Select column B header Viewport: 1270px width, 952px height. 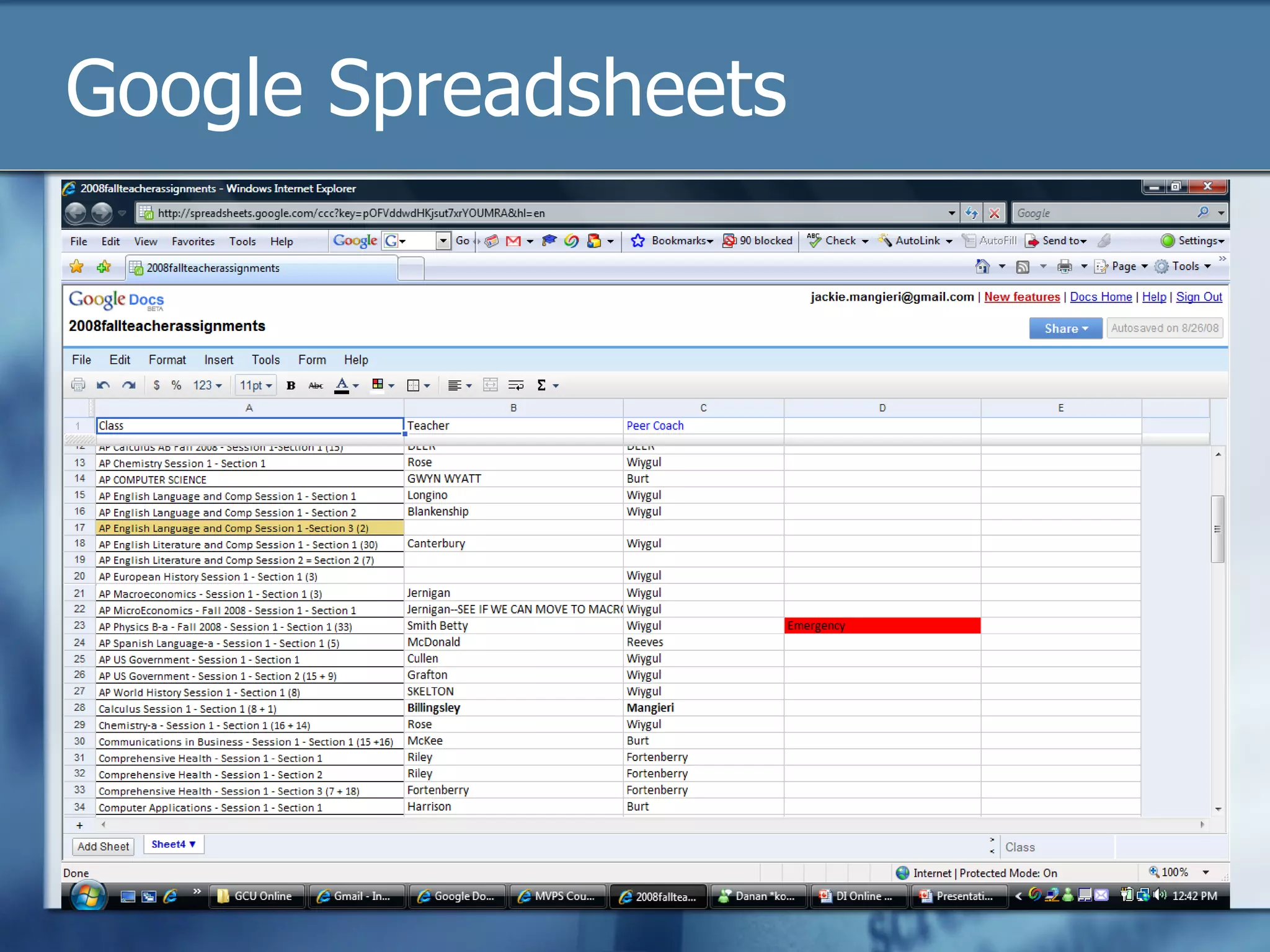(513, 408)
